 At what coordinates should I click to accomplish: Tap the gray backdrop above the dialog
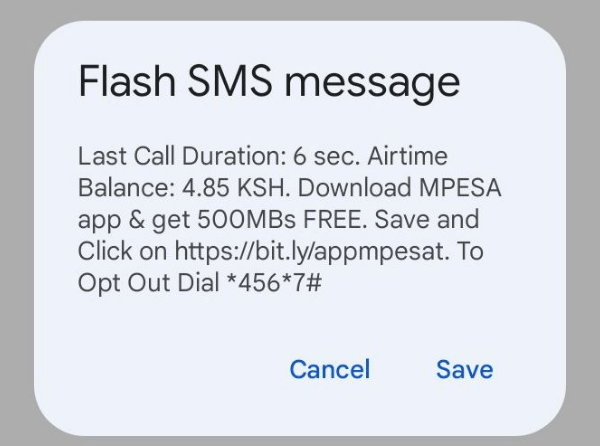[x=300, y=10]
